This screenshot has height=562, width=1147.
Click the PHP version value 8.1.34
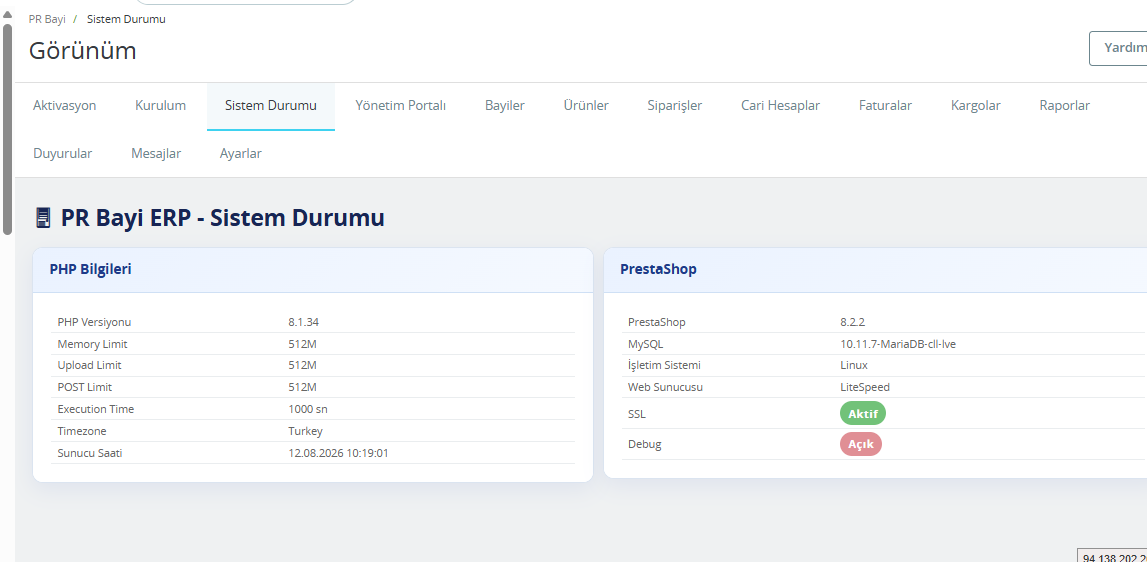(x=303, y=322)
